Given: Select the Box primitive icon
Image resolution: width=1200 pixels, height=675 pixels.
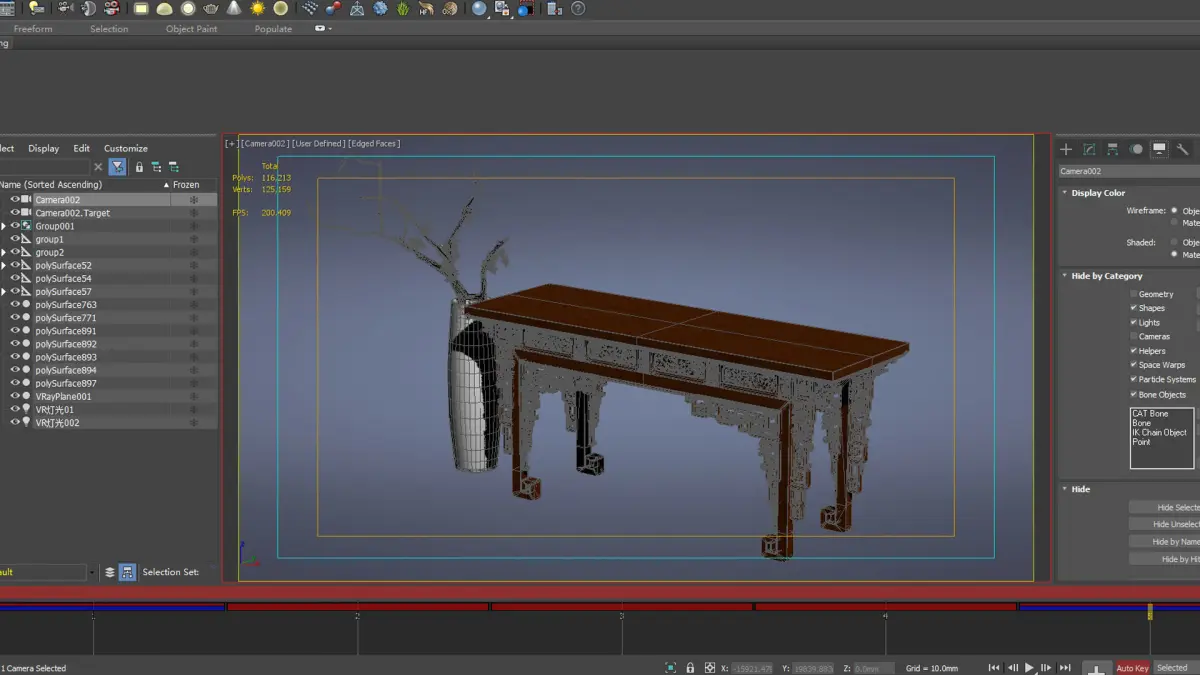Looking at the screenshot, I should 141,8.
